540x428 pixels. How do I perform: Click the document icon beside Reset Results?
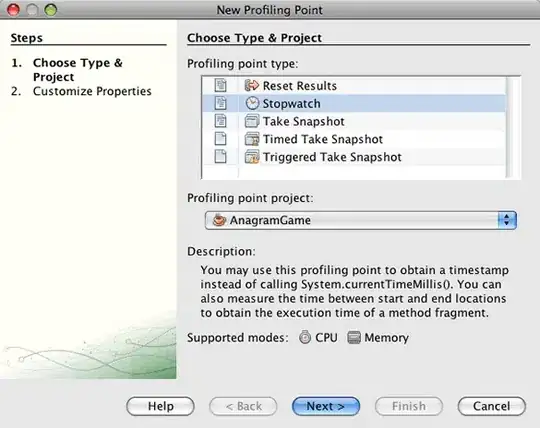(220, 85)
